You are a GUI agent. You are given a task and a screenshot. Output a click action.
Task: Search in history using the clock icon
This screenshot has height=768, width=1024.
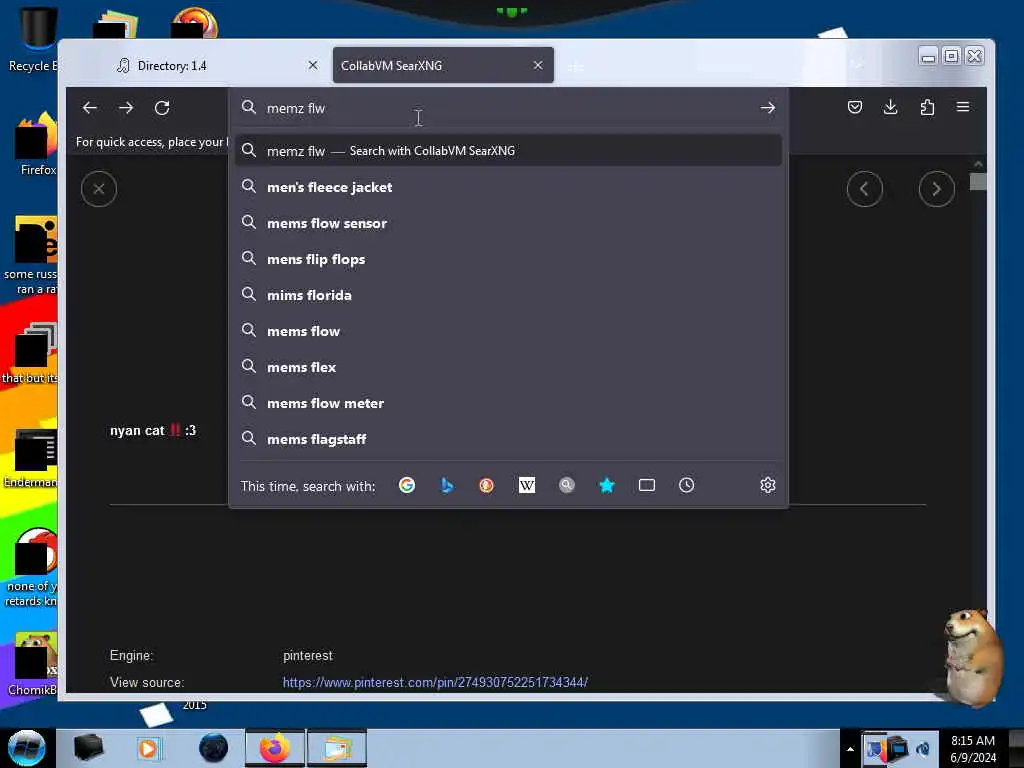tap(686, 485)
